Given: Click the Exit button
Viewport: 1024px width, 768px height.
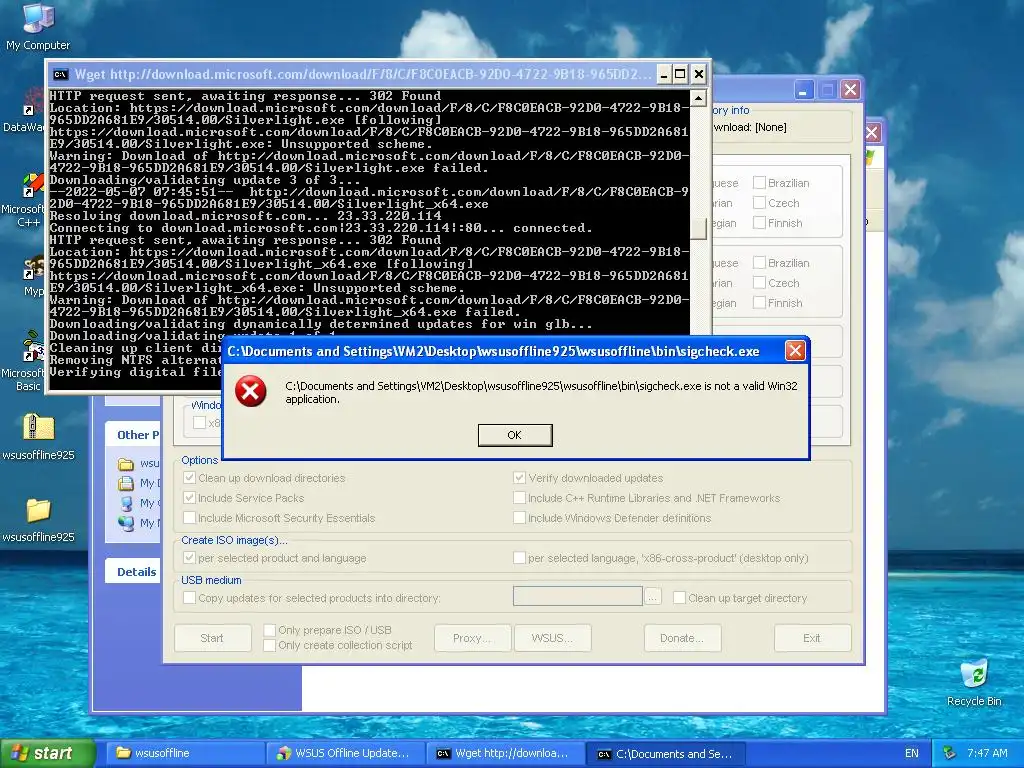Looking at the screenshot, I should tap(812, 638).
